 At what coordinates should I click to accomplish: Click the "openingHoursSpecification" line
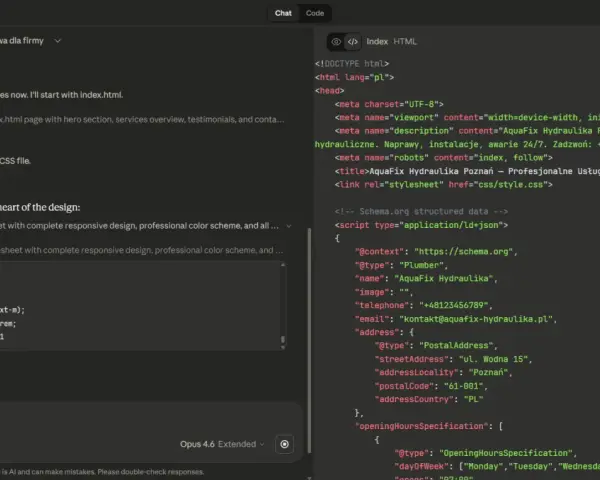(429, 426)
